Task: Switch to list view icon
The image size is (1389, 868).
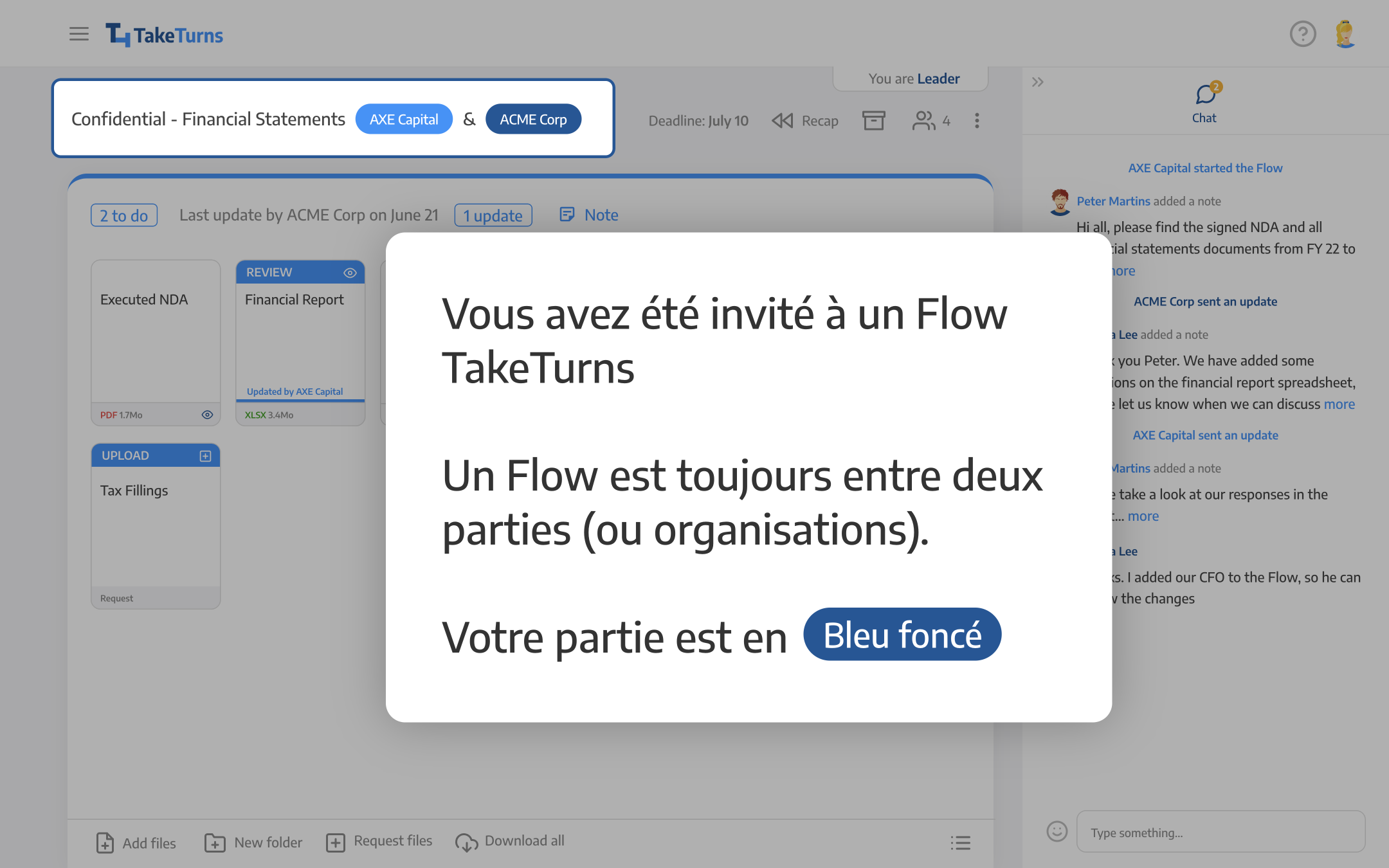Action: pos(961,843)
